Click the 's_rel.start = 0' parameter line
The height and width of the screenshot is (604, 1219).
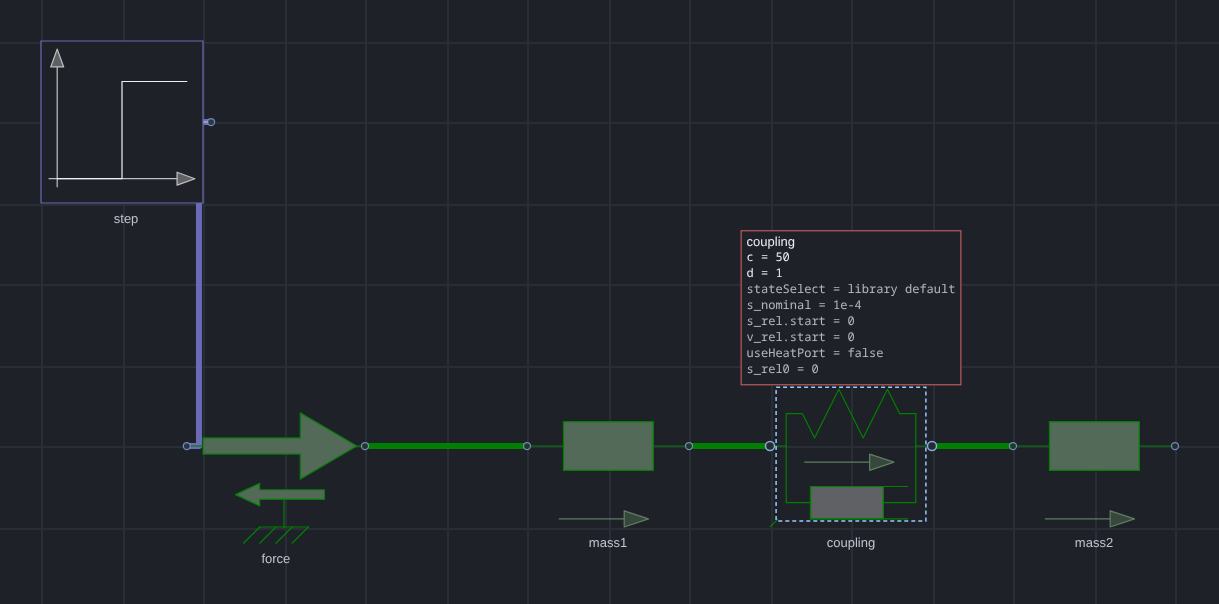coord(801,321)
